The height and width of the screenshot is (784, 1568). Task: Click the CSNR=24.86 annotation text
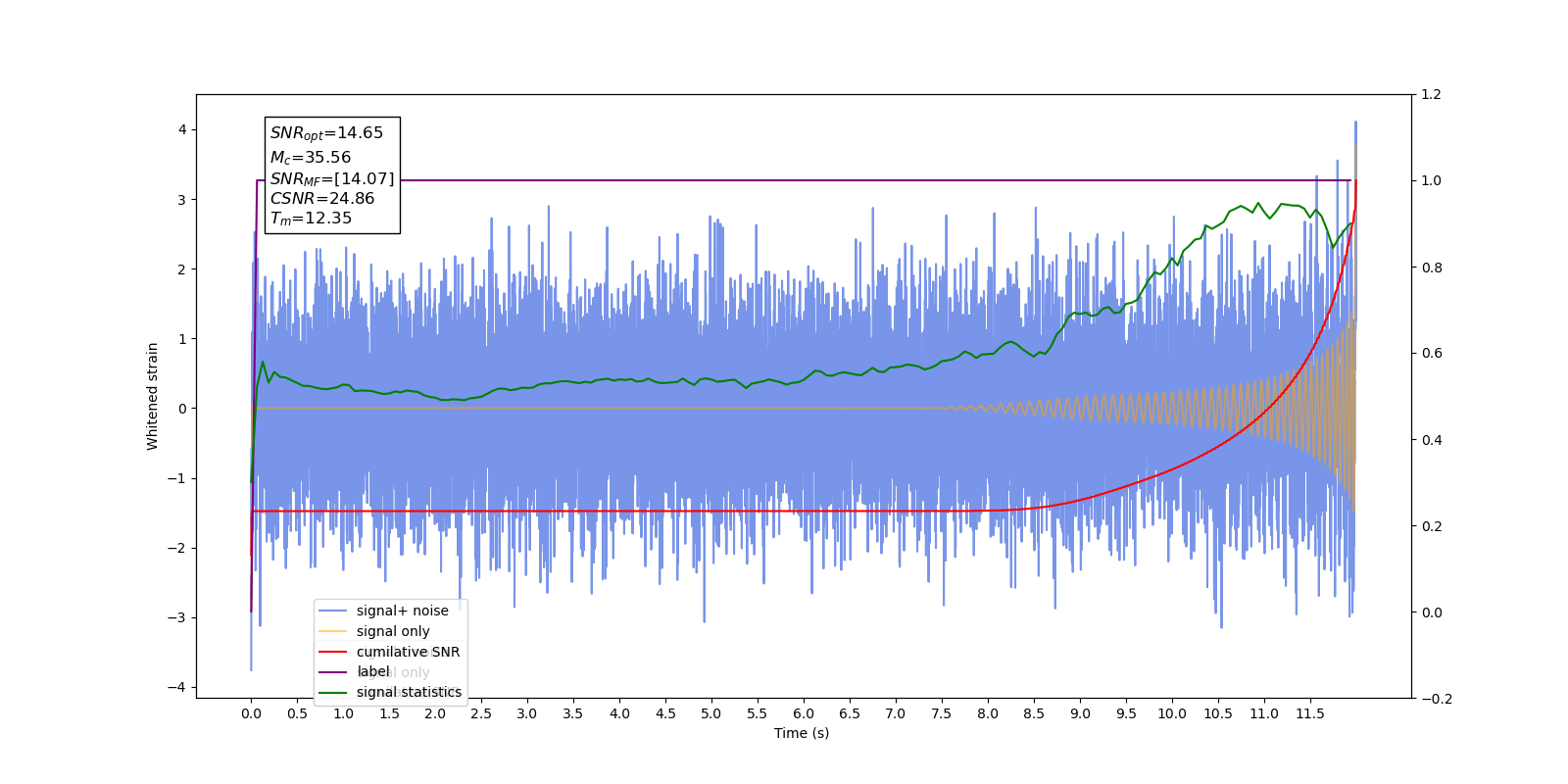click(x=322, y=198)
